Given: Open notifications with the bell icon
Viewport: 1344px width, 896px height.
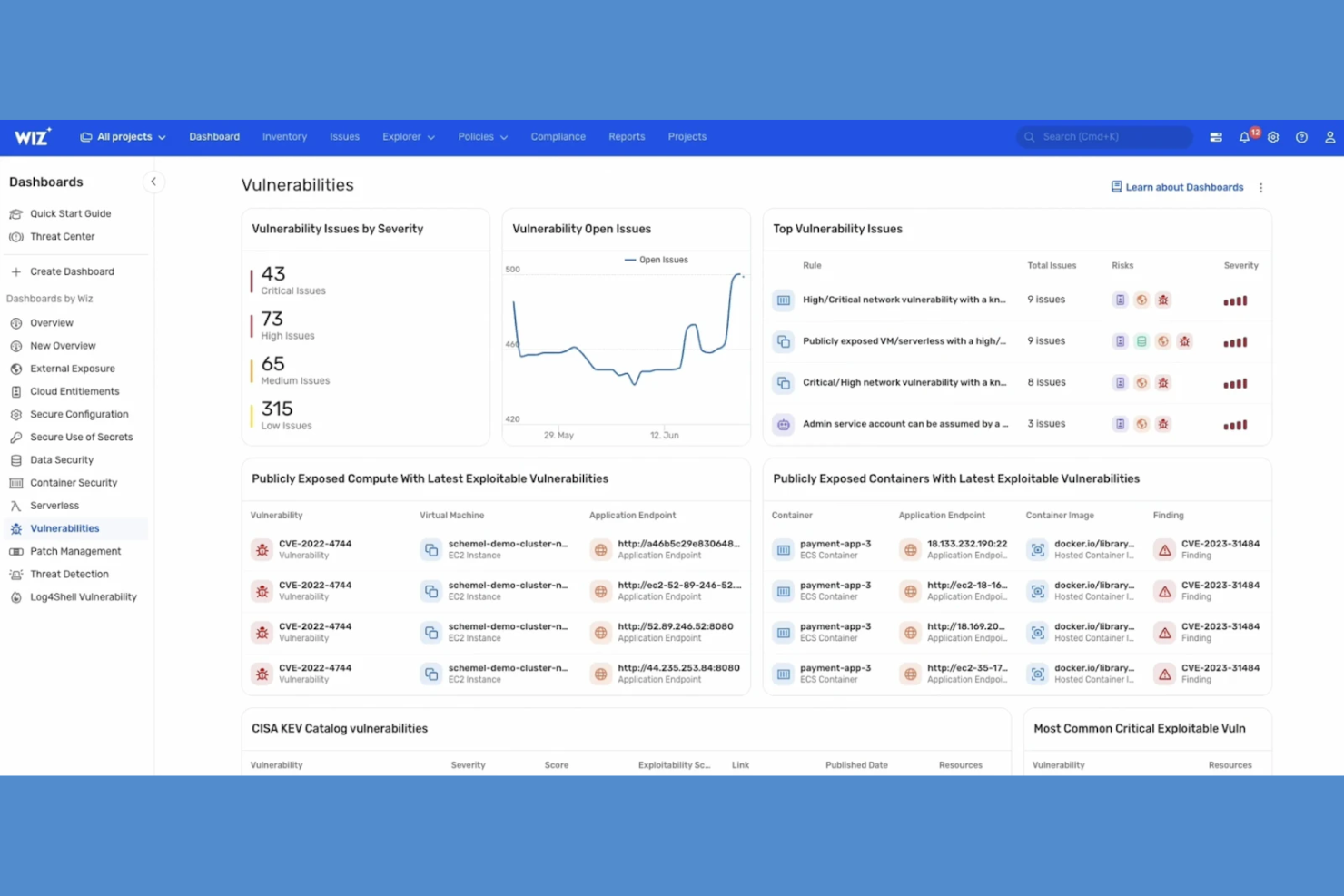Looking at the screenshot, I should 1244,137.
